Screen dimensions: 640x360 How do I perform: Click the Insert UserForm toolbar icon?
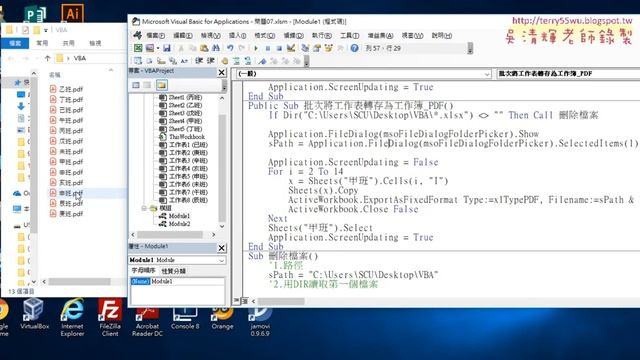tap(150, 48)
